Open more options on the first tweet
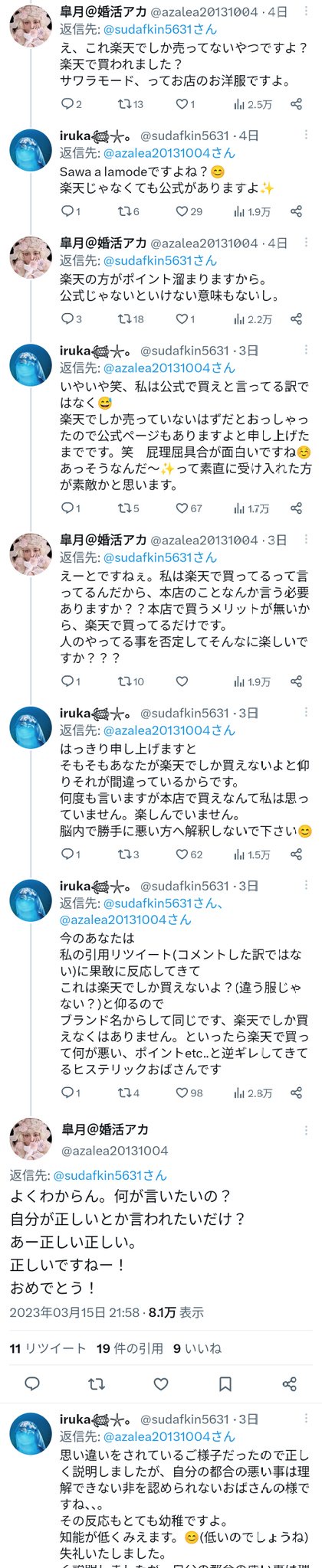 coord(306,12)
